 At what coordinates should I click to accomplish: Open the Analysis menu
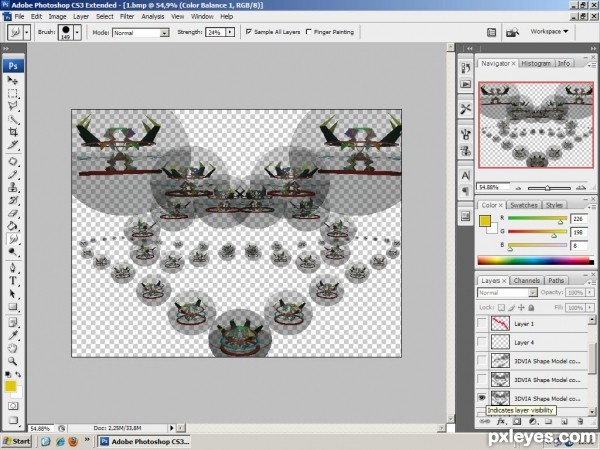point(153,16)
